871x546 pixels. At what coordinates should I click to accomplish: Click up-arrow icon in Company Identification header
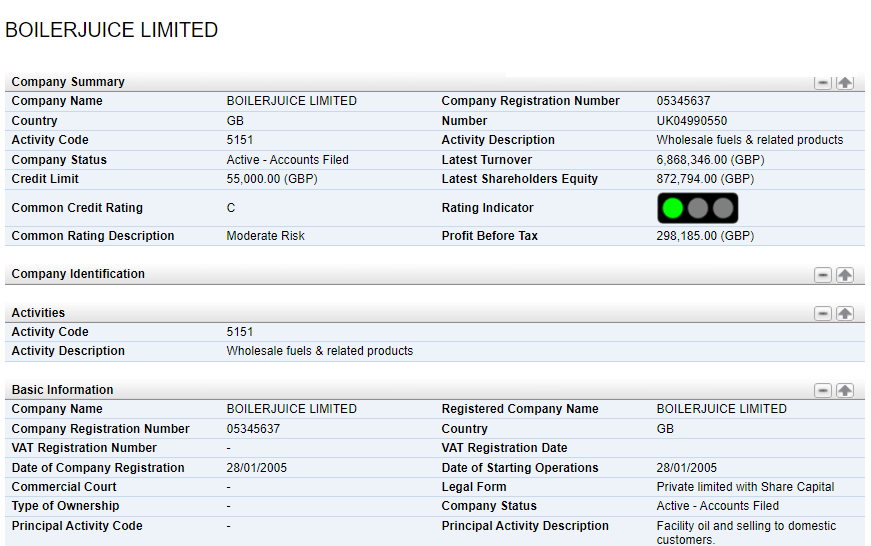(x=845, y=275)
